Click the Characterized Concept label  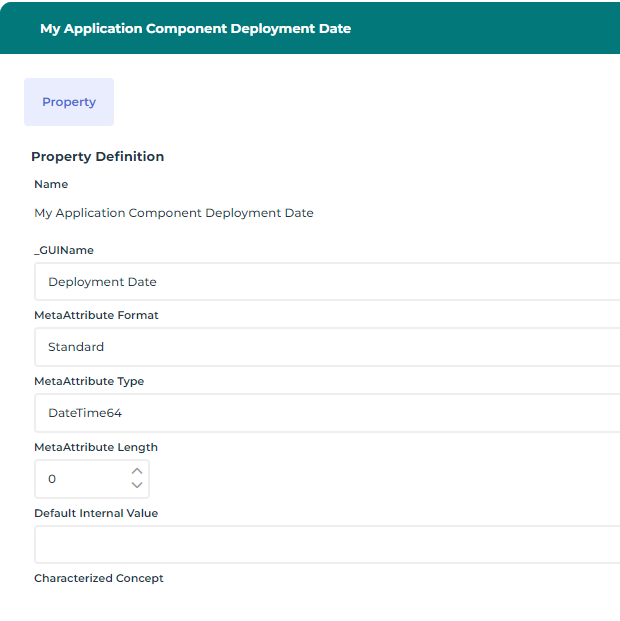(99, 578)
